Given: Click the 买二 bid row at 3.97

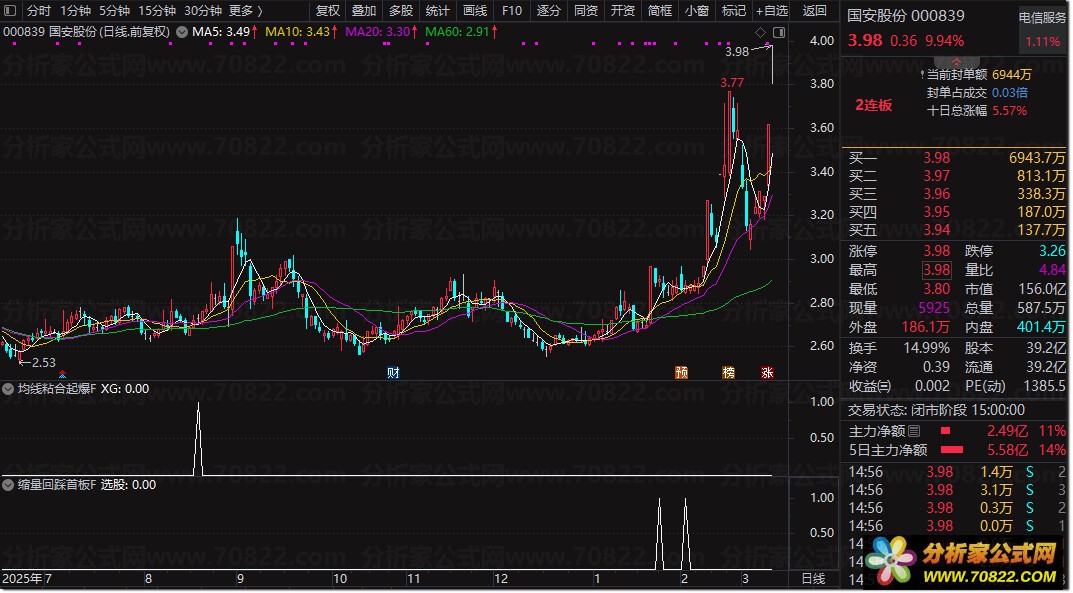Looking at the screenshot, I should tap(956, 176).
